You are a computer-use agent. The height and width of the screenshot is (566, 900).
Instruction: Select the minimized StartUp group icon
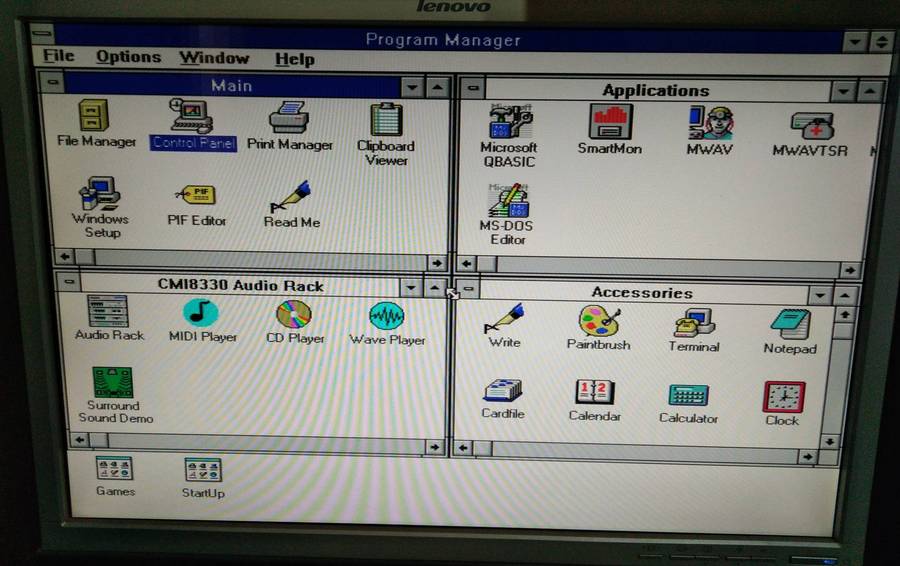pyautogui.click(x=203, y=478)
